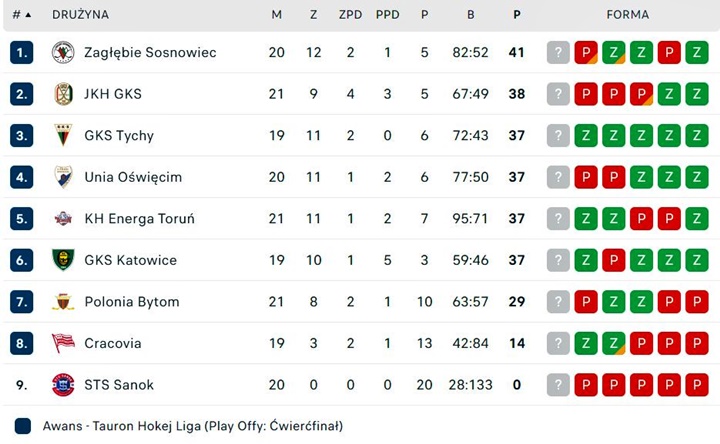This screenshot has height=444, width=720.
Task: Click the STS Sanok team logo
Action: point(63,385)
